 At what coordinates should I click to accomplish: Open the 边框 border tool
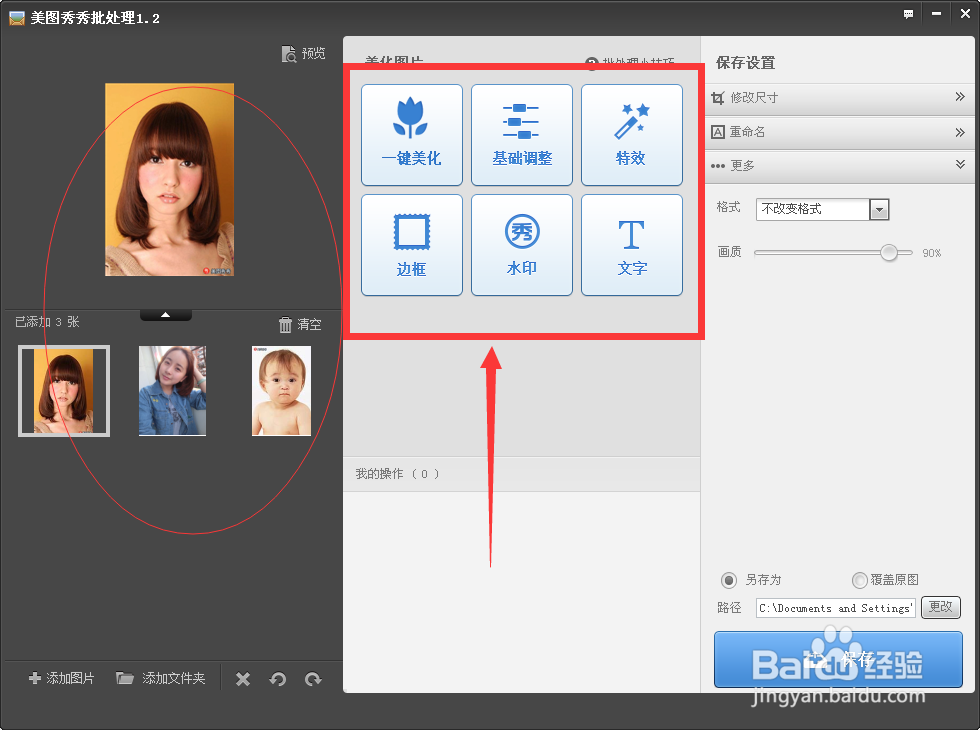coord(412,245)
